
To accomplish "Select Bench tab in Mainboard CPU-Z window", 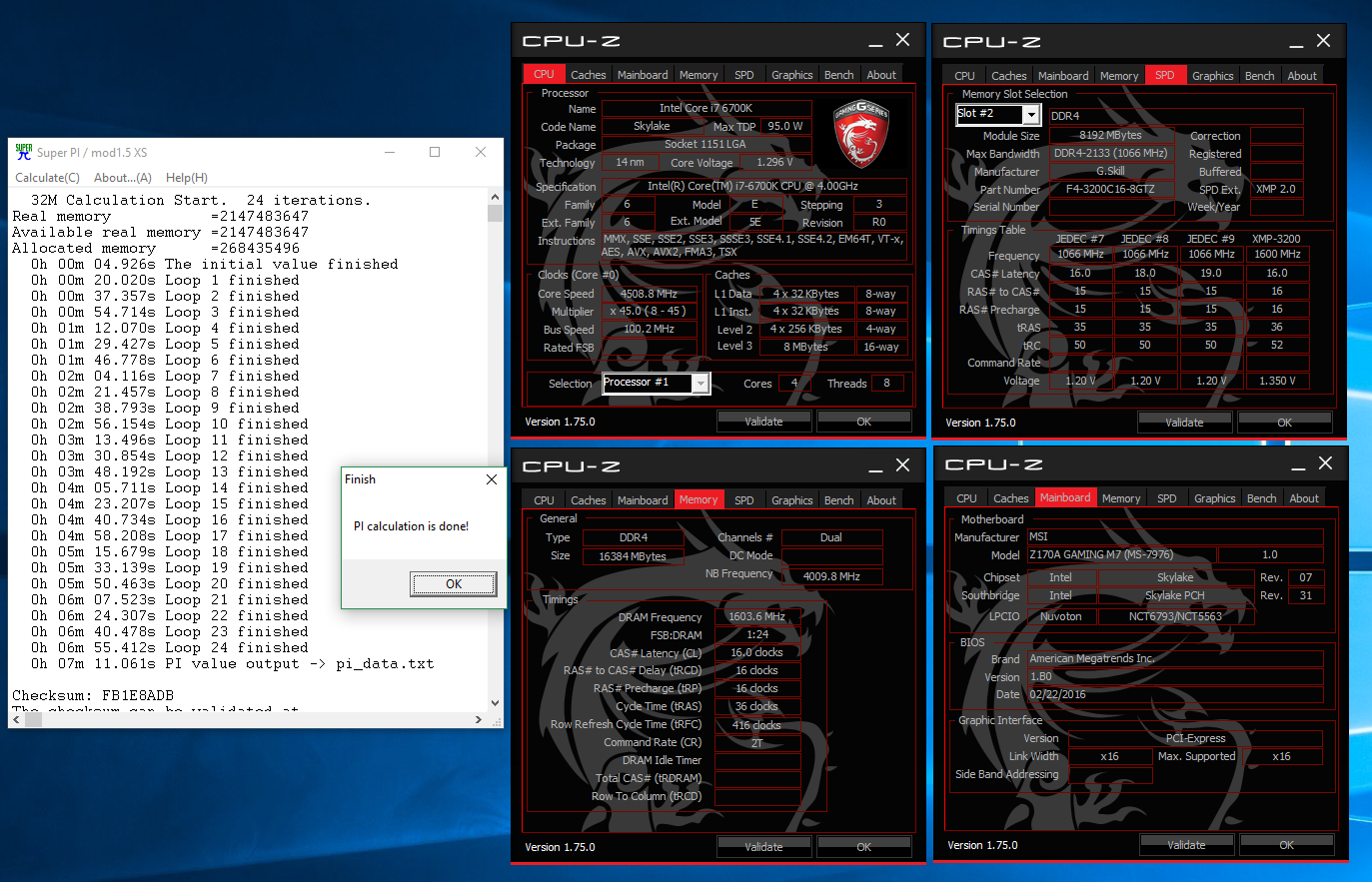I will pos(1261,498).
